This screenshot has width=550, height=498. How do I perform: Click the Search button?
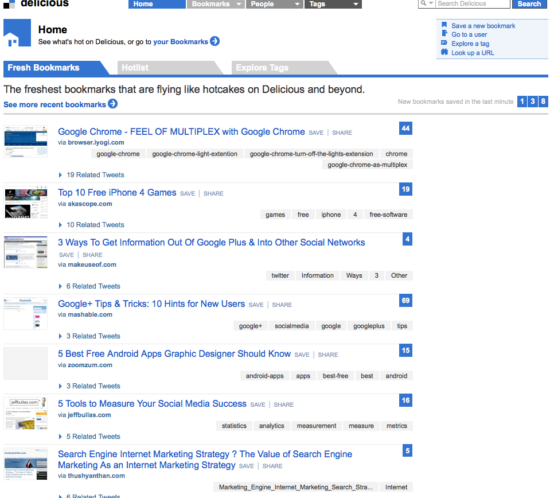[529, 4]
